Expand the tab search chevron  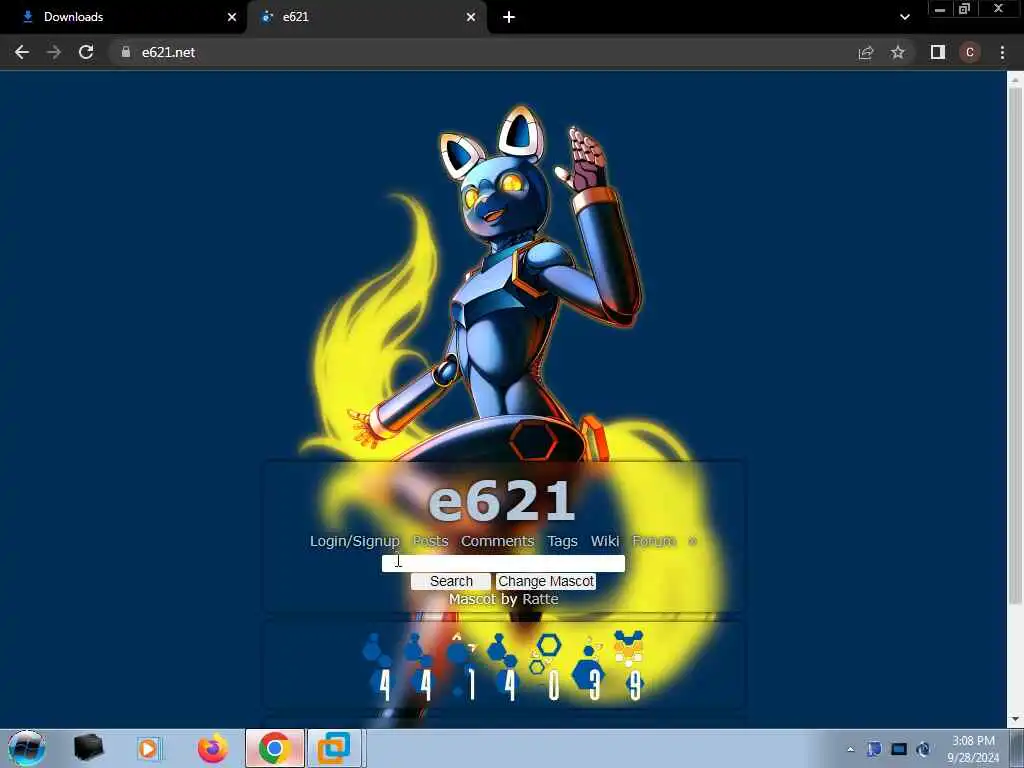click(x=904, y=17)
